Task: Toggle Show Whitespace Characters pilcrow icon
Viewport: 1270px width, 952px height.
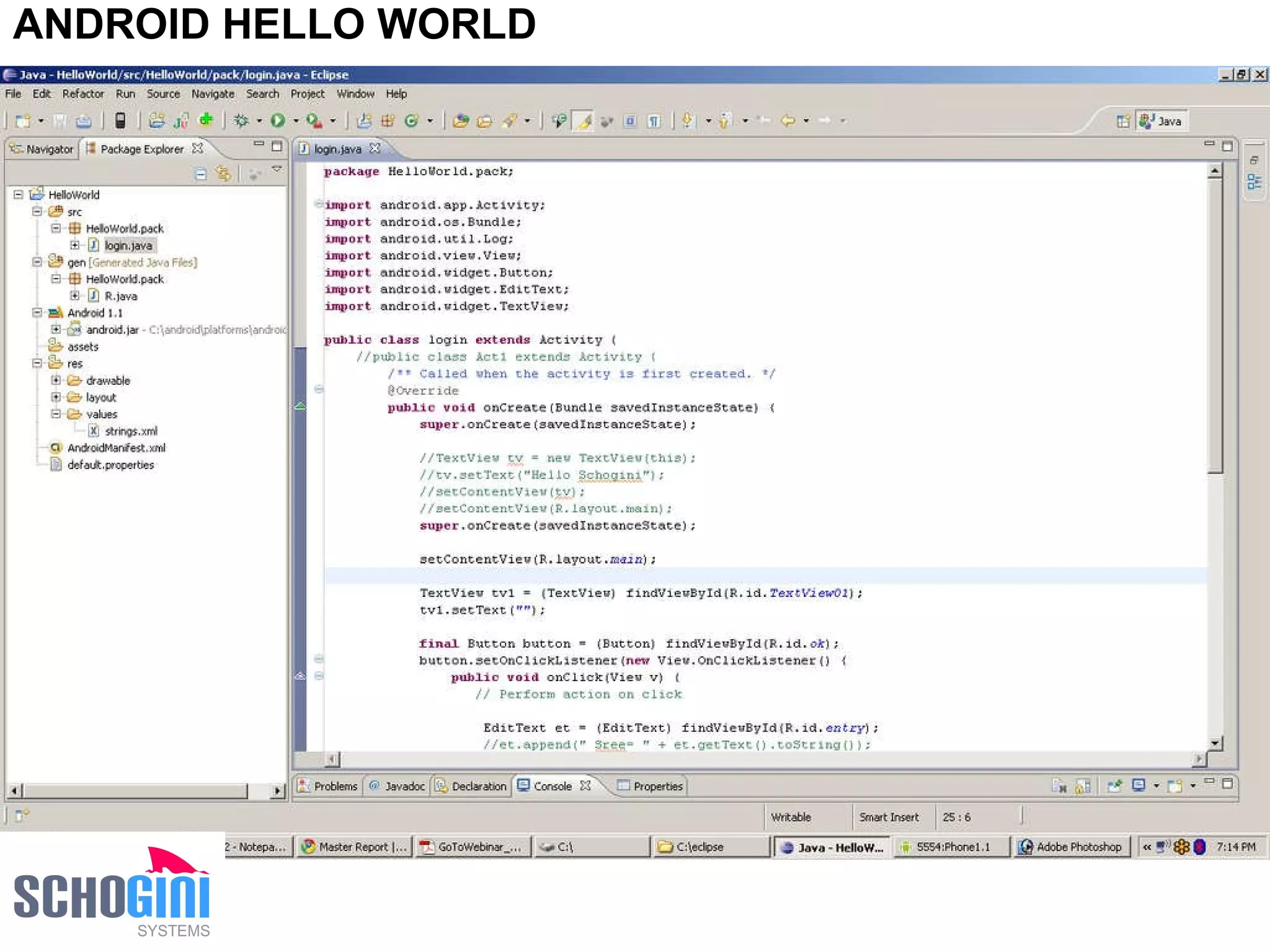Action: coord(654,120)
